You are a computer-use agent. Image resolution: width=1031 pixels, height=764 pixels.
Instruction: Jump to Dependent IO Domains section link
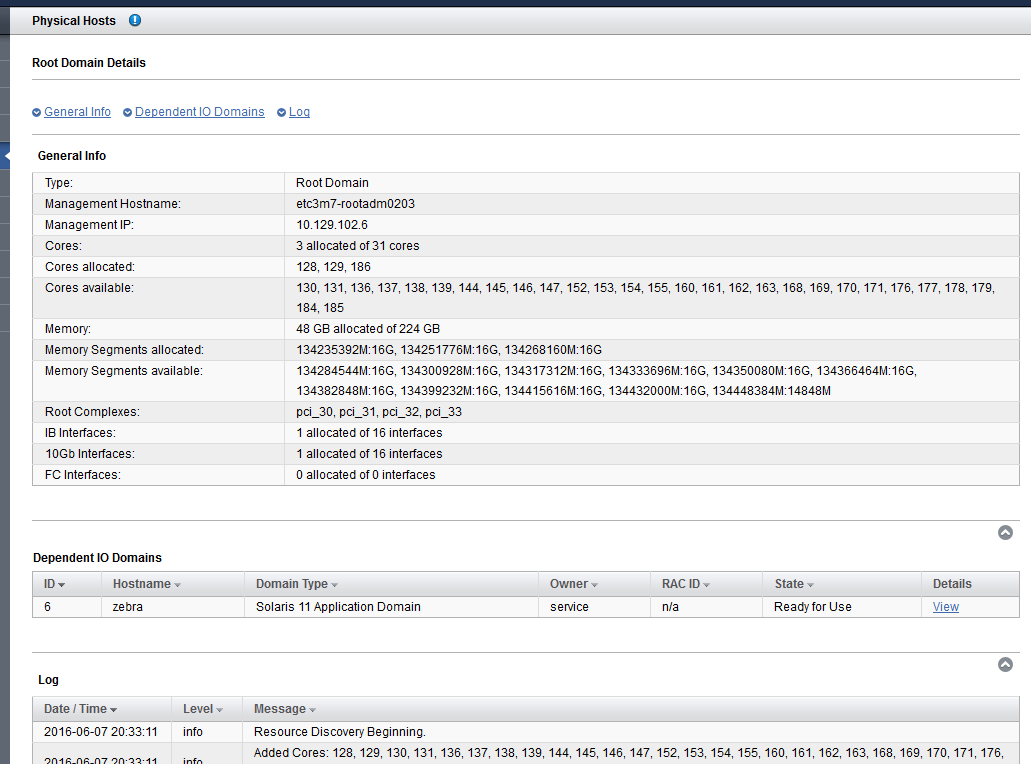[200, 112]
